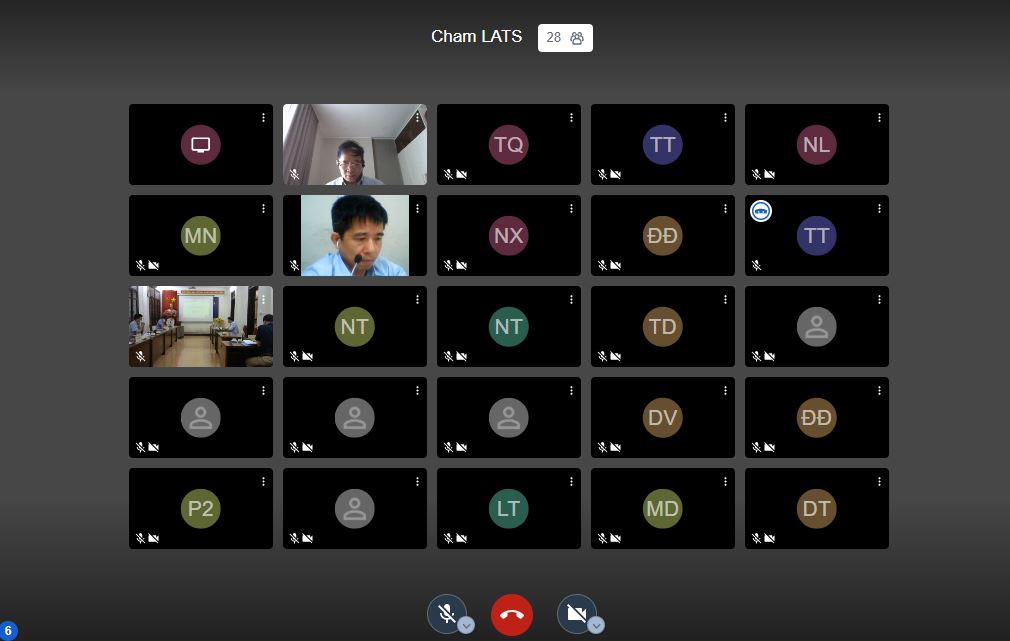Click the screen share presentation avatar tile
The width and height of the screenshot is (1010, 641).
(201, 145)
